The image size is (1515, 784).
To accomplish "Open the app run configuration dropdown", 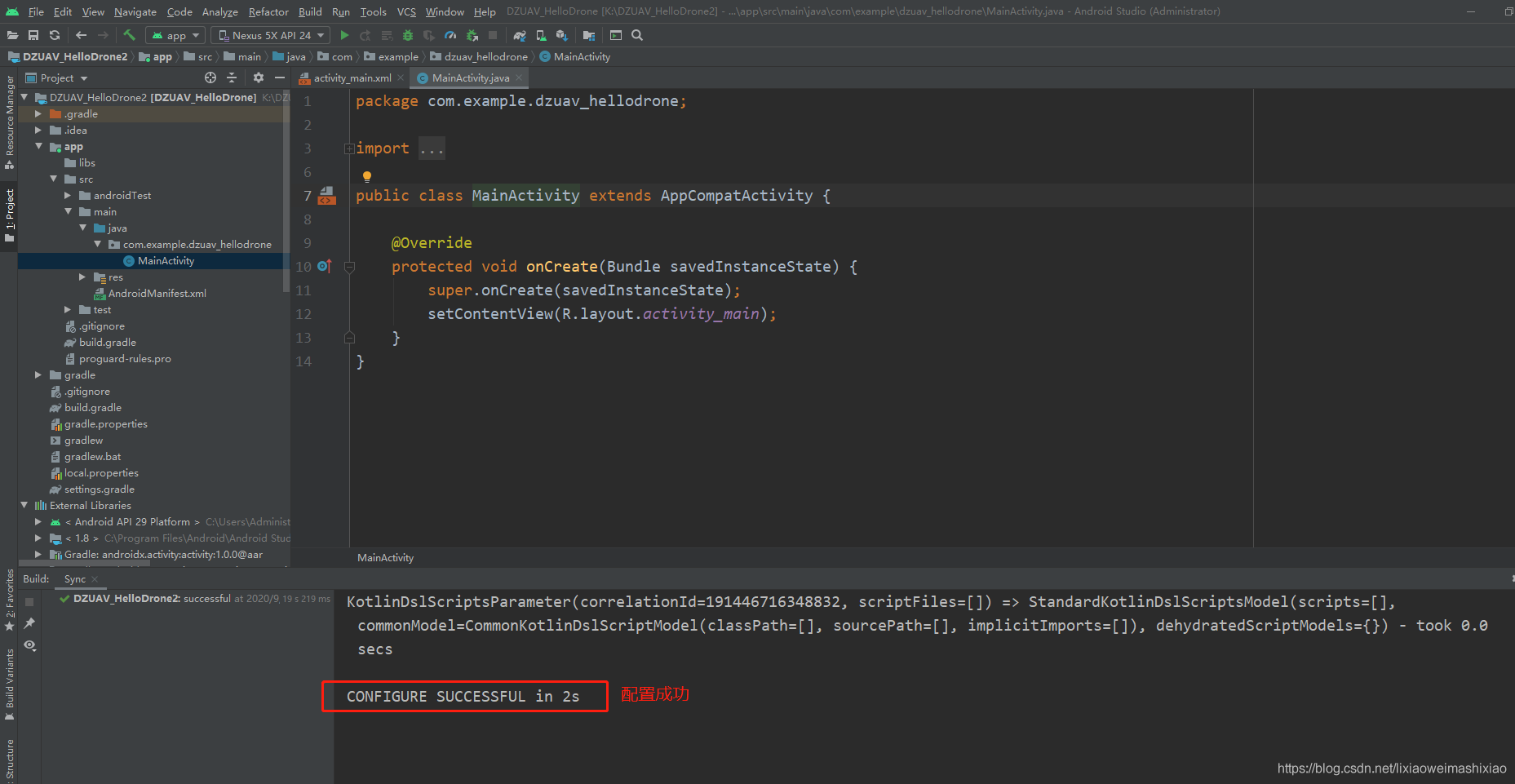I will click(x=176, y=35).
